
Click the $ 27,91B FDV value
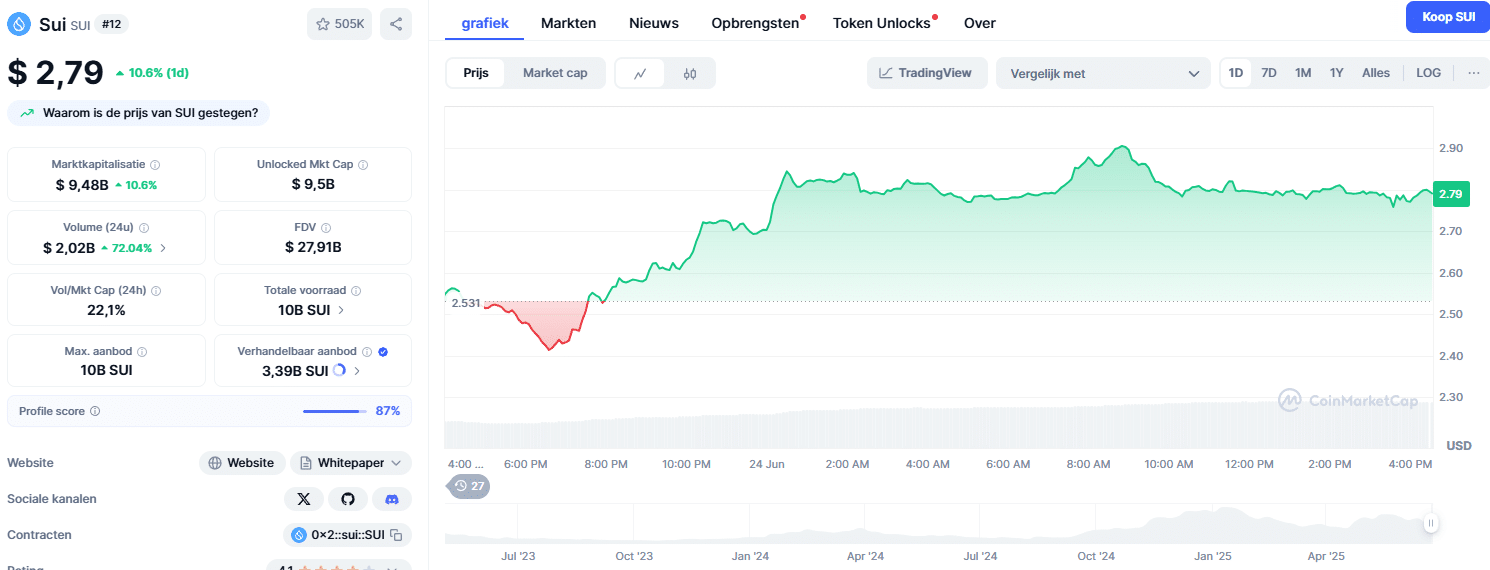(x=313, y=248)
